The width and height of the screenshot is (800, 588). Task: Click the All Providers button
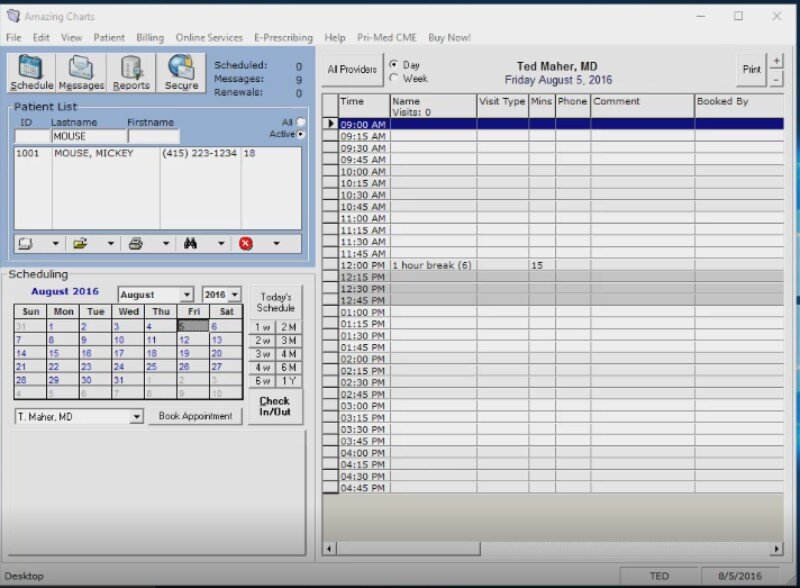click(352, 70)
